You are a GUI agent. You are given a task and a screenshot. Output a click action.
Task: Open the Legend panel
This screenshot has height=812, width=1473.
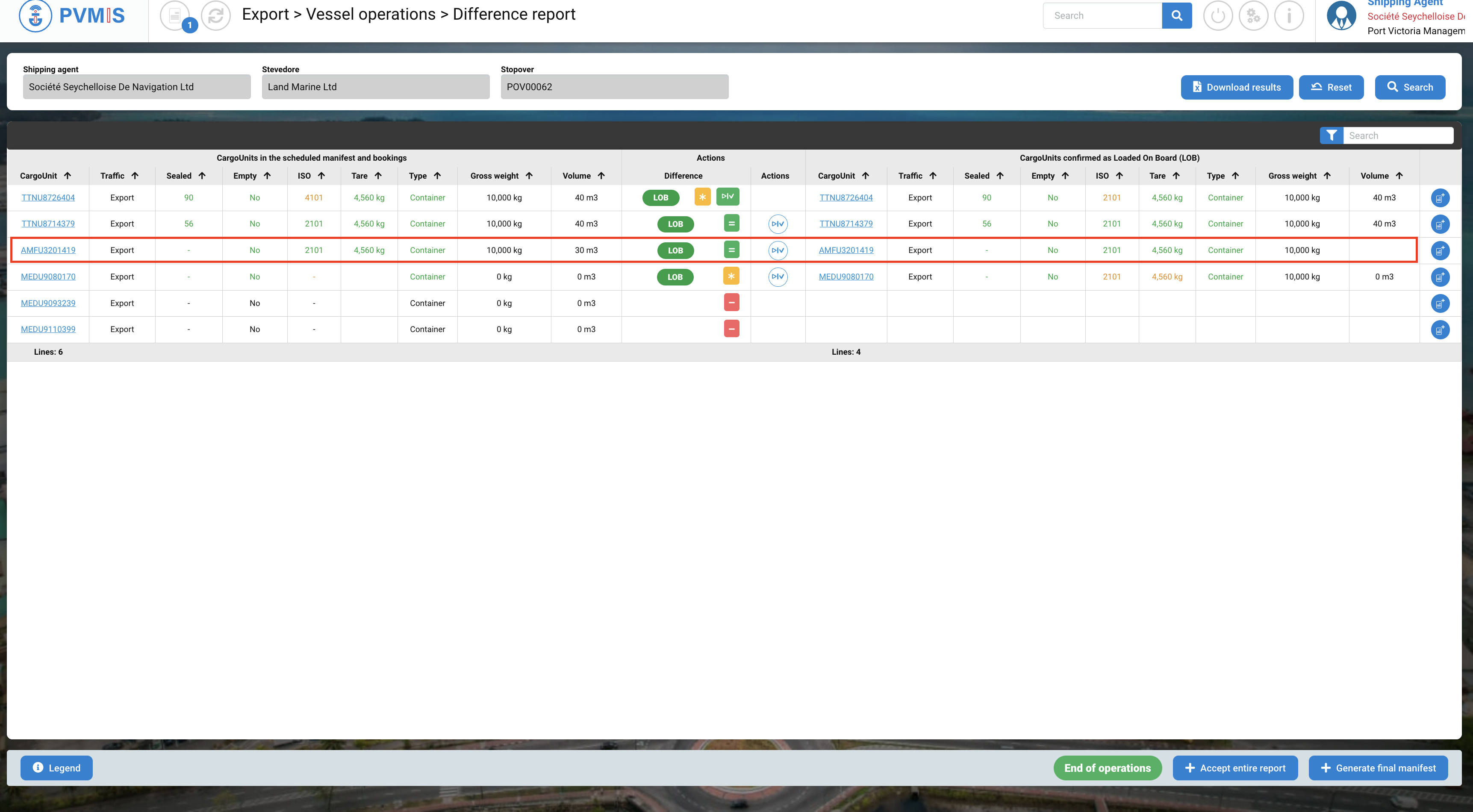point(56,768)
